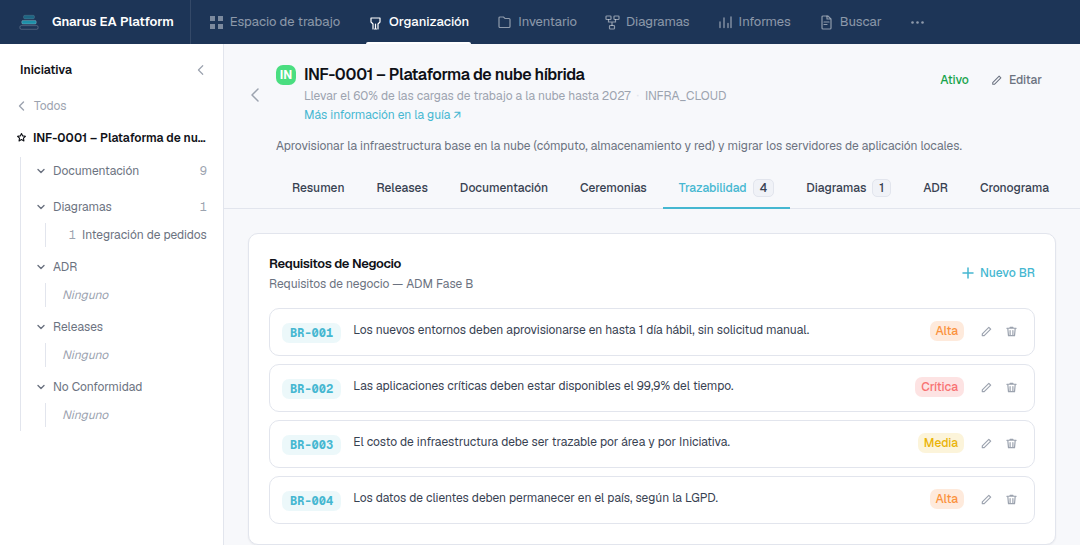Edit requirement BR-003 with pencil icon

coord(986,443)
